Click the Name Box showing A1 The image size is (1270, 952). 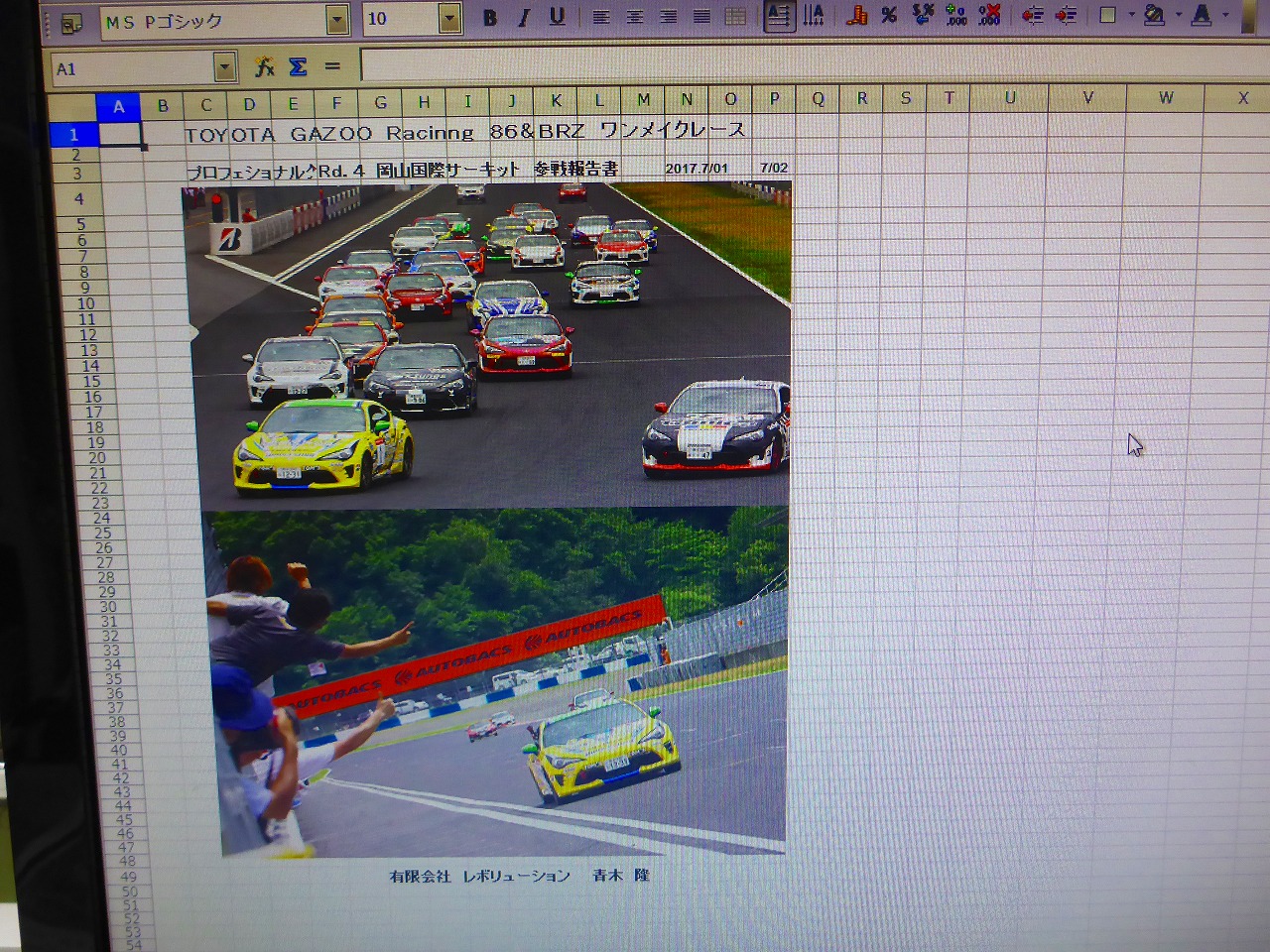click(x=133, y=68)
